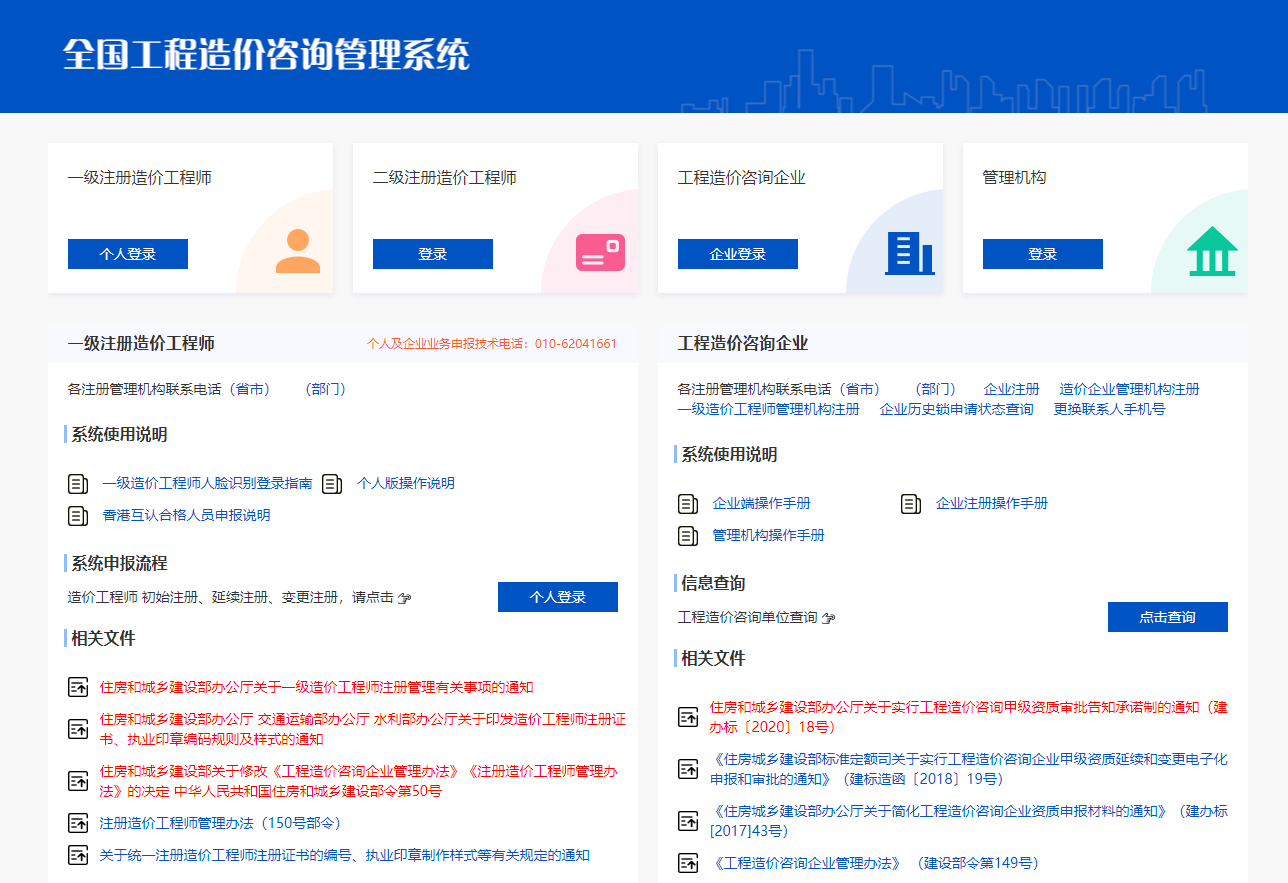
Task: Open the 更换联系人手机号 link
Action: (x=1109, y=409)
